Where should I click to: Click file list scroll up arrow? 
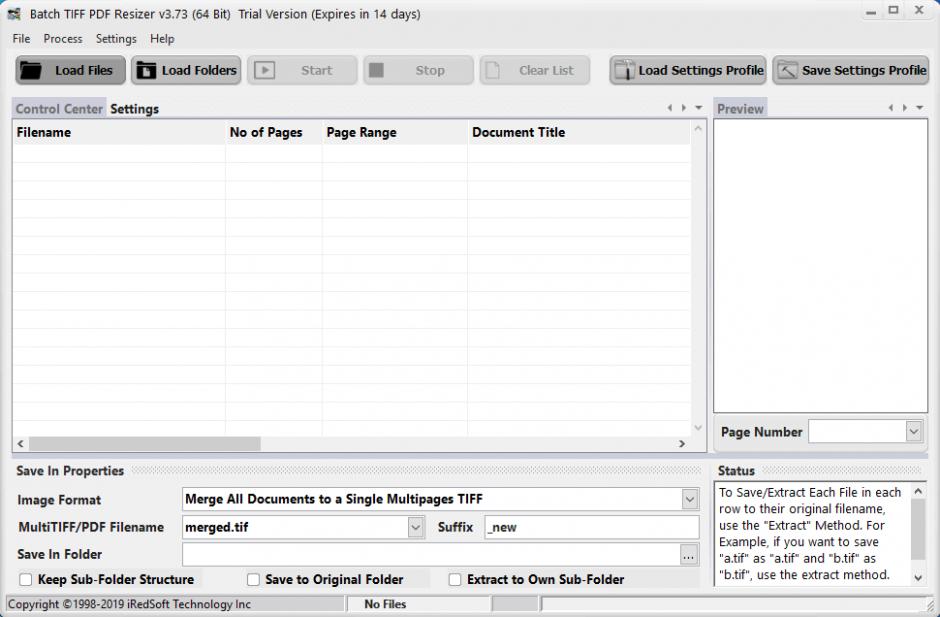point(698,128)
